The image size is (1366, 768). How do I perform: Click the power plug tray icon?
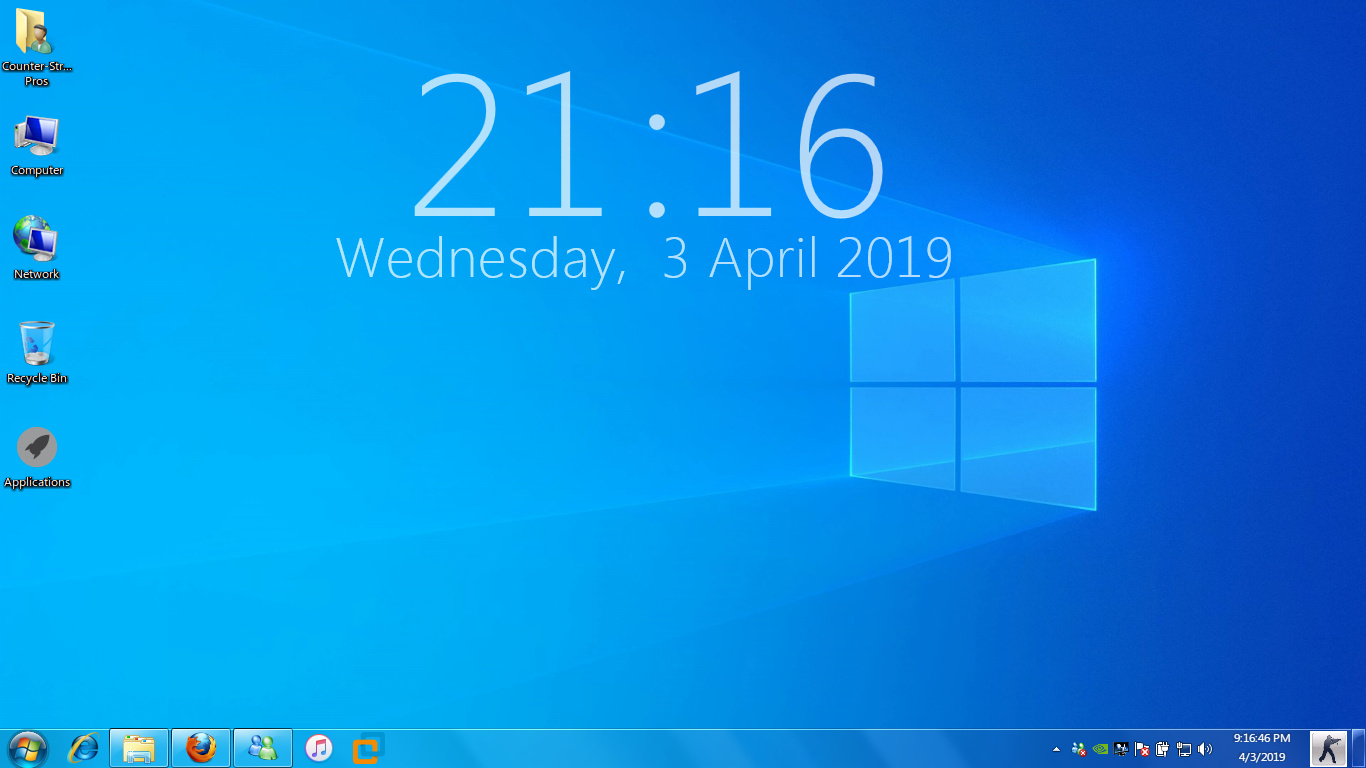click(x=1162, y=748)
